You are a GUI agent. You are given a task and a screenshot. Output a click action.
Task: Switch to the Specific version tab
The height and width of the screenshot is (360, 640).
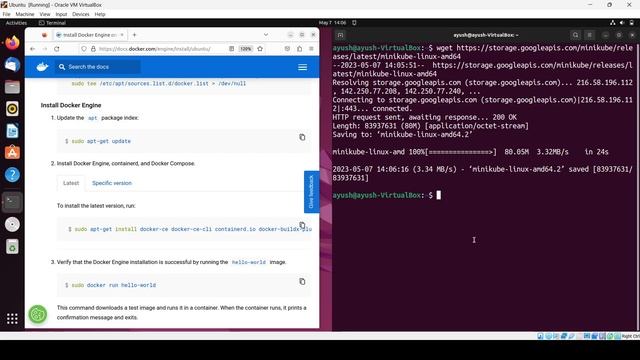112,183
